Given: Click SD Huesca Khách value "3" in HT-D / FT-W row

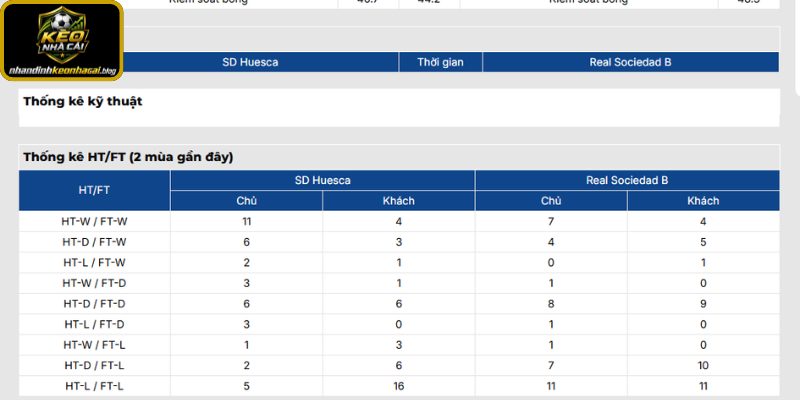Looking at the screenshot, I should (398, 242).
